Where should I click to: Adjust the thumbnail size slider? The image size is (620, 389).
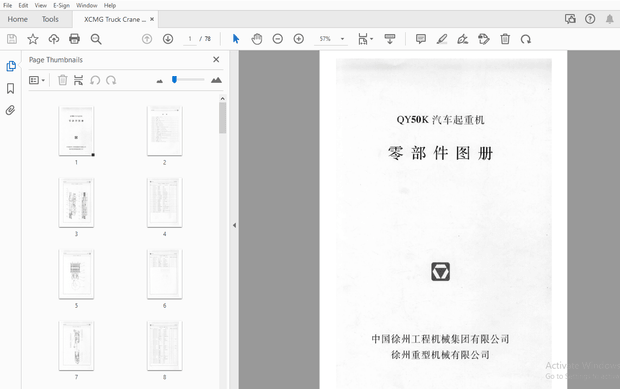click(174, 80)
